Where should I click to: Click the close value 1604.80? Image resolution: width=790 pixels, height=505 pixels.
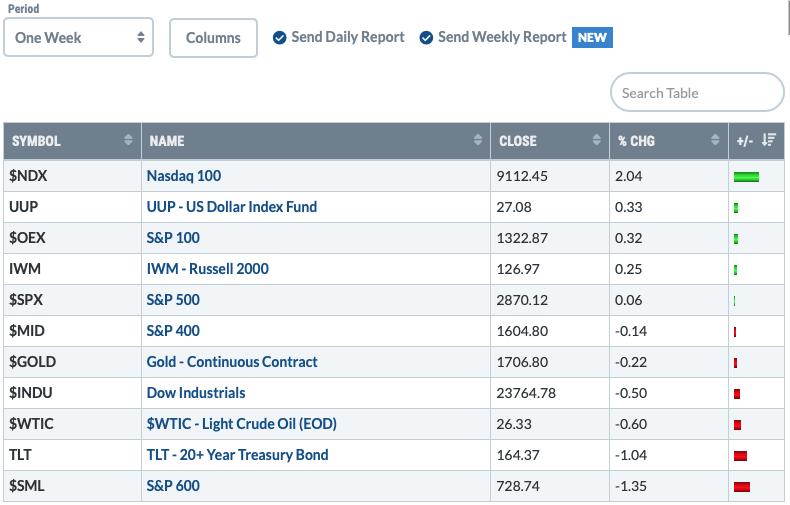click(x=522, y=331)
